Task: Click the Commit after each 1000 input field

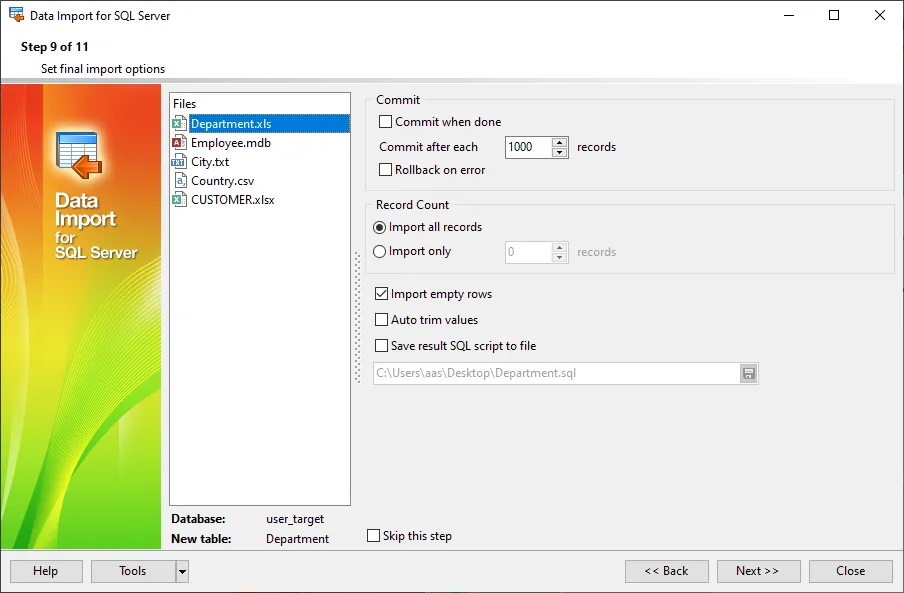Action: pyautogui.click(x=528, y=147)
